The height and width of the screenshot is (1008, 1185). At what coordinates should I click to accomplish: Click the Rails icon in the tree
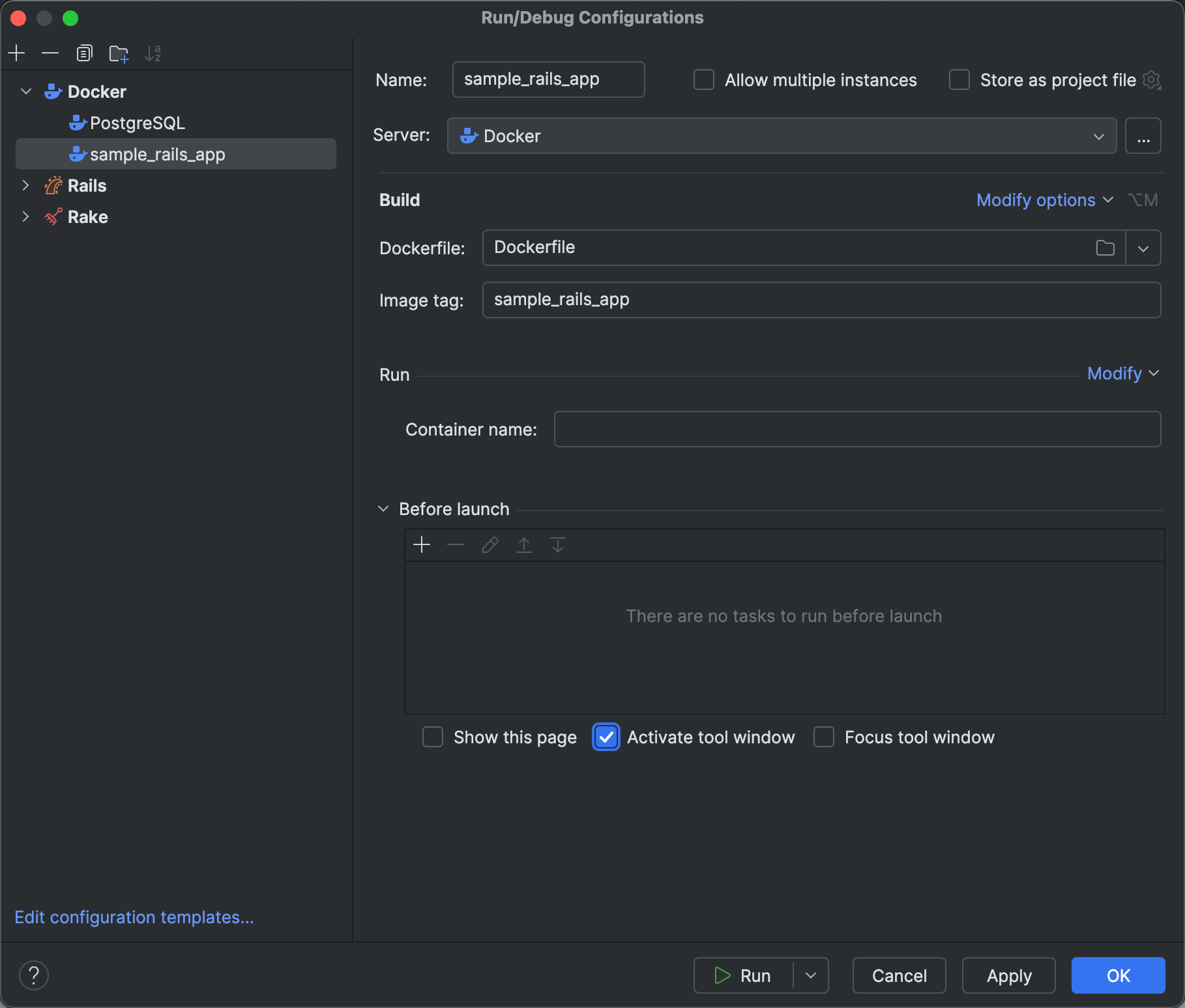click(x=53, y=186)
